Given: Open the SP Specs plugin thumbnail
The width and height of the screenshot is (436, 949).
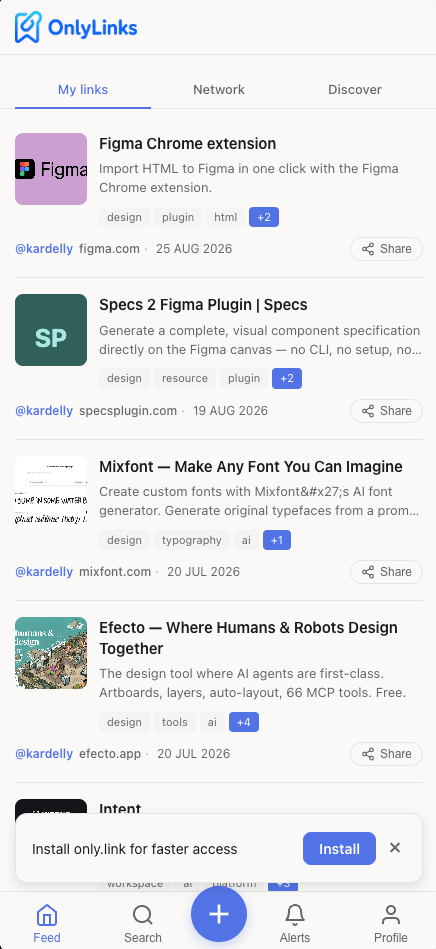Looking at the screenshot, I should tap(51, 330).
